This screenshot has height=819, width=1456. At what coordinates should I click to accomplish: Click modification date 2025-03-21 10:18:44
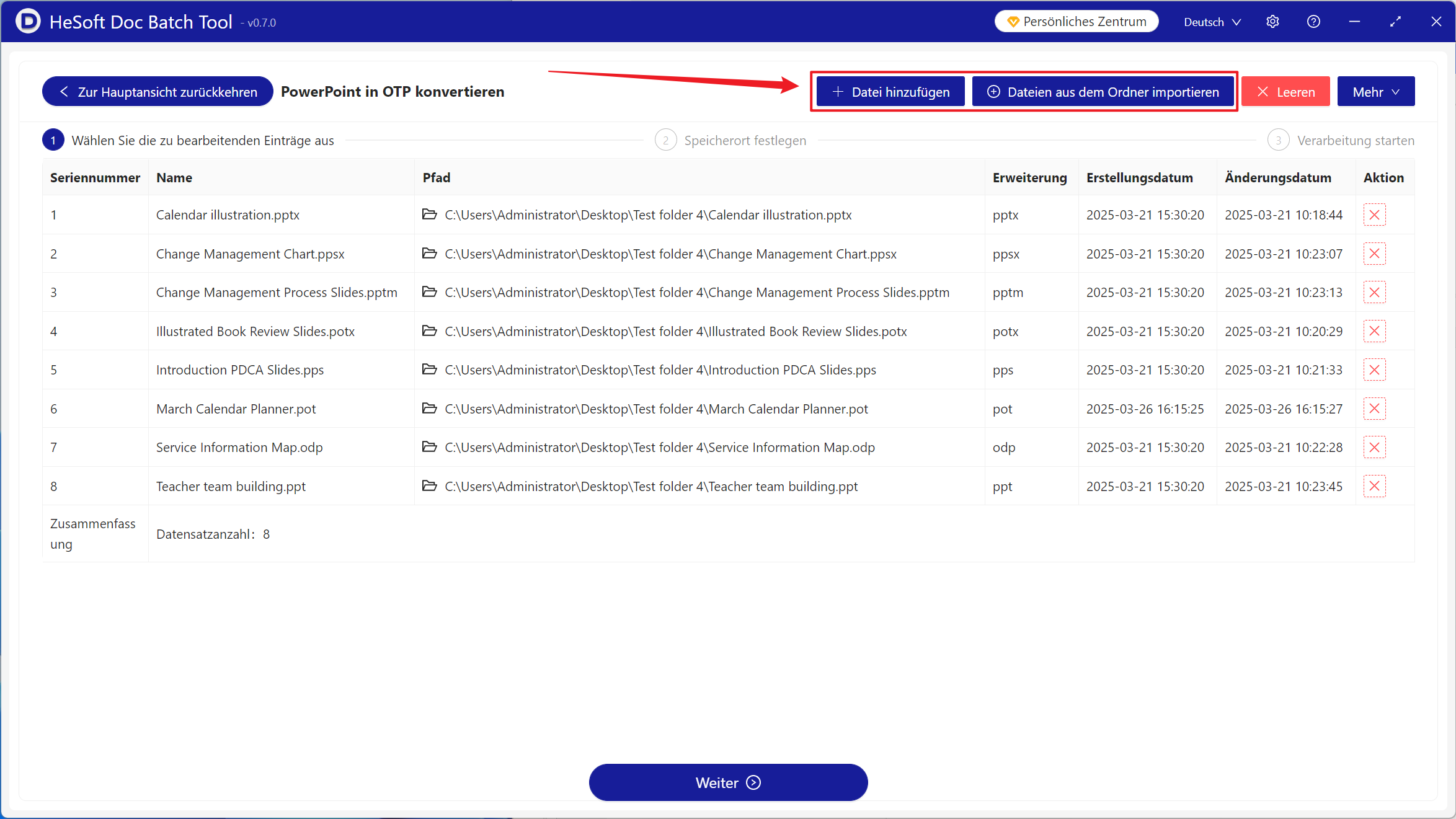point(1284,215)
